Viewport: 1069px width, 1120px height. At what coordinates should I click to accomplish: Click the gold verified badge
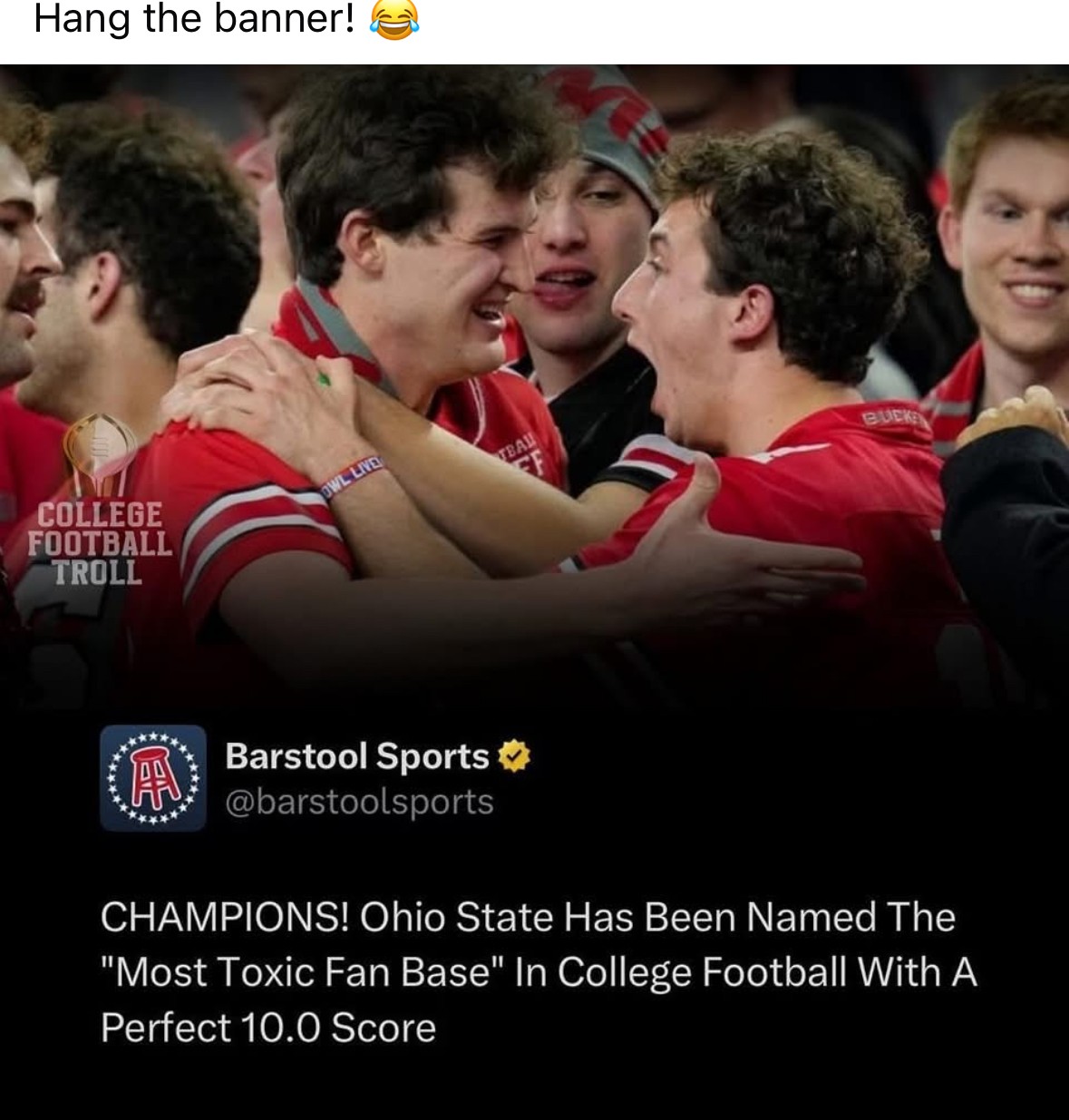[x=513, y=755]
